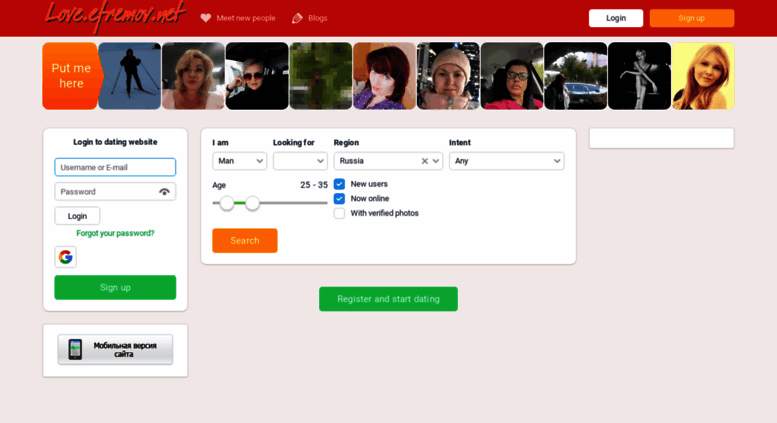Click the white Login button in header
777x423 pixels.
[x=616, y=18]
